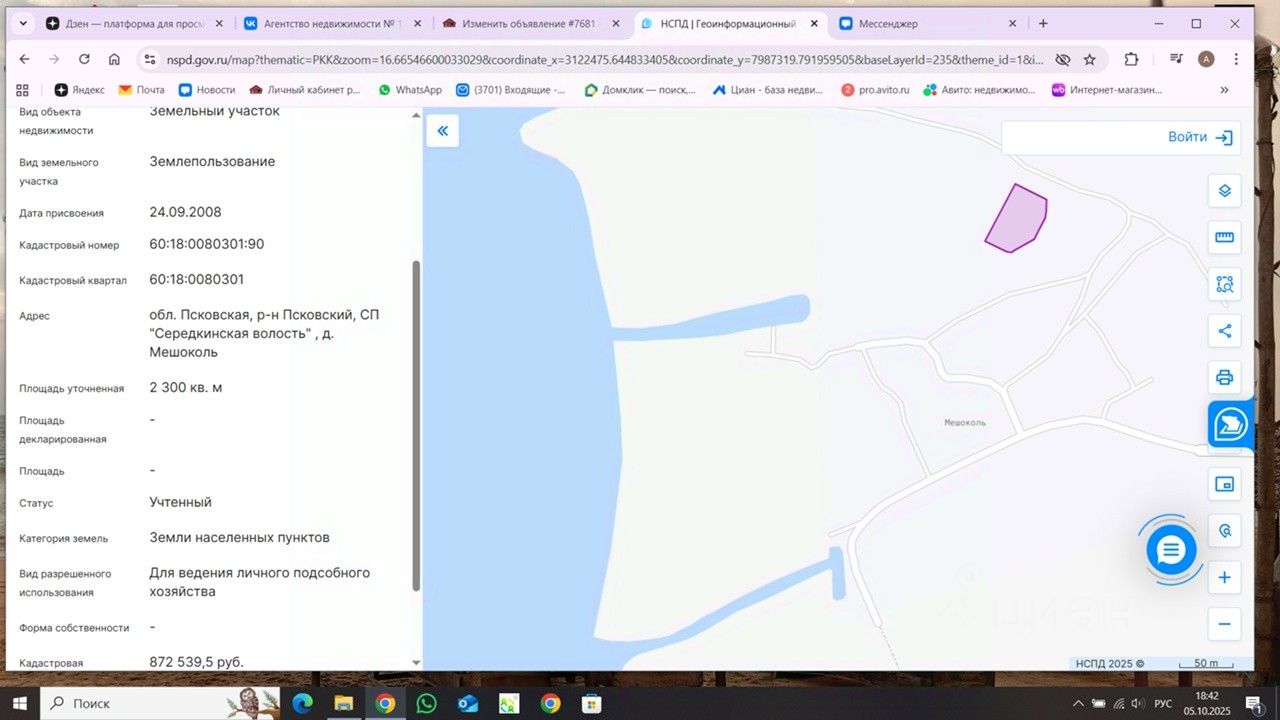This screenshot has height=720, width=1280.
Task: Select the highlighted purple land parcel
Action: (x=1017, y=219)
